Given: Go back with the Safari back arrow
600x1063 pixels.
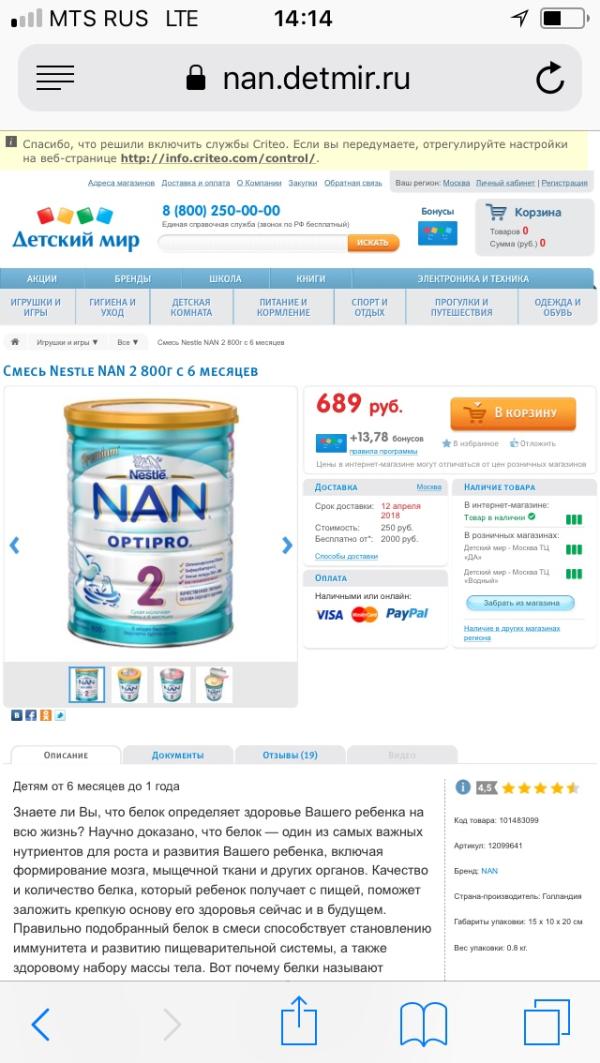Looking at the screenshot, I should pyautogui.click(x=41, y=1024).
